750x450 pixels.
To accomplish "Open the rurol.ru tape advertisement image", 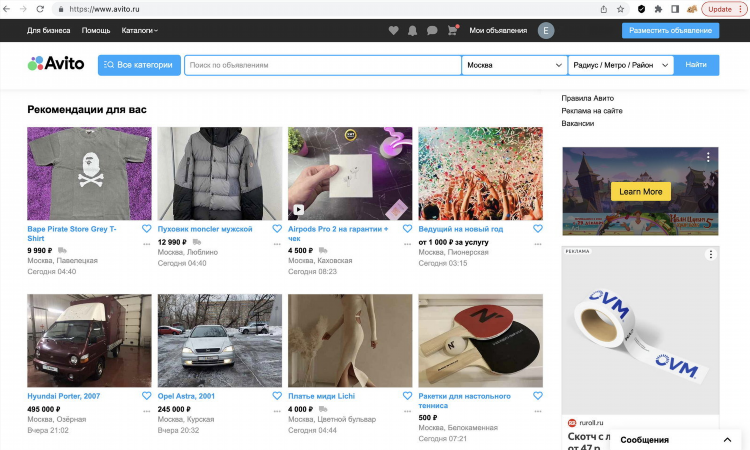I will pyautogui.click(x=640, y=330).
